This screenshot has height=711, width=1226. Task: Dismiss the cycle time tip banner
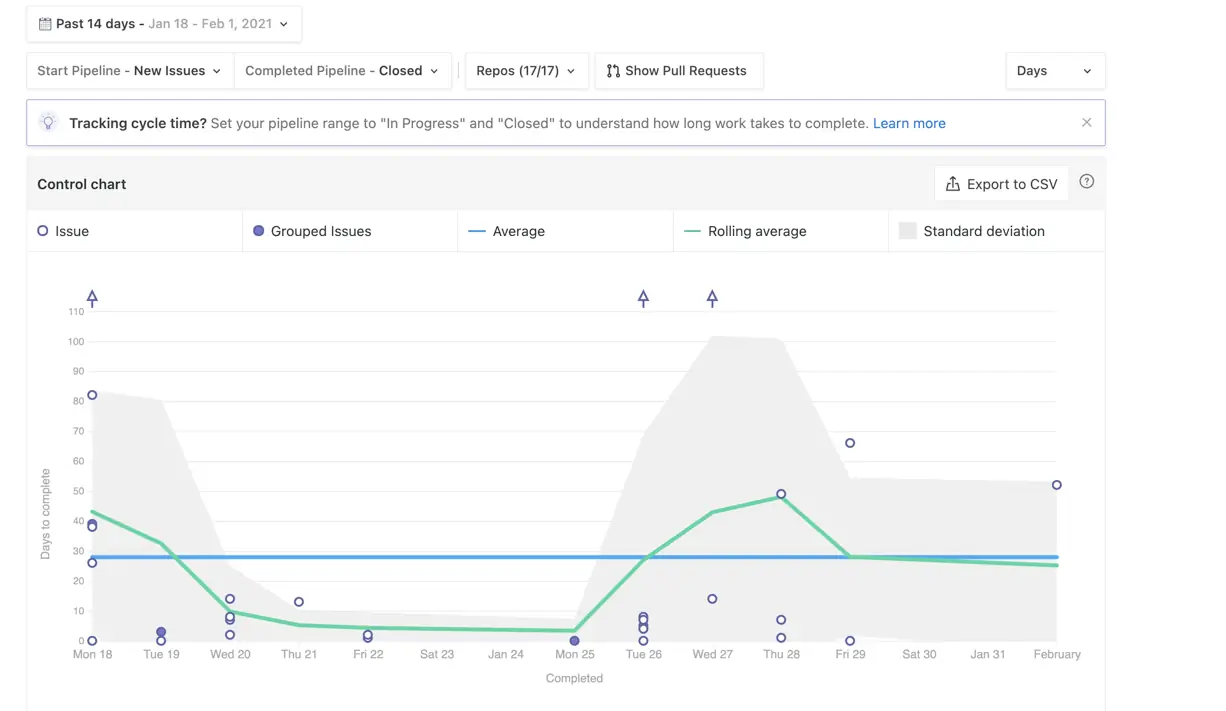point(1087,123)
